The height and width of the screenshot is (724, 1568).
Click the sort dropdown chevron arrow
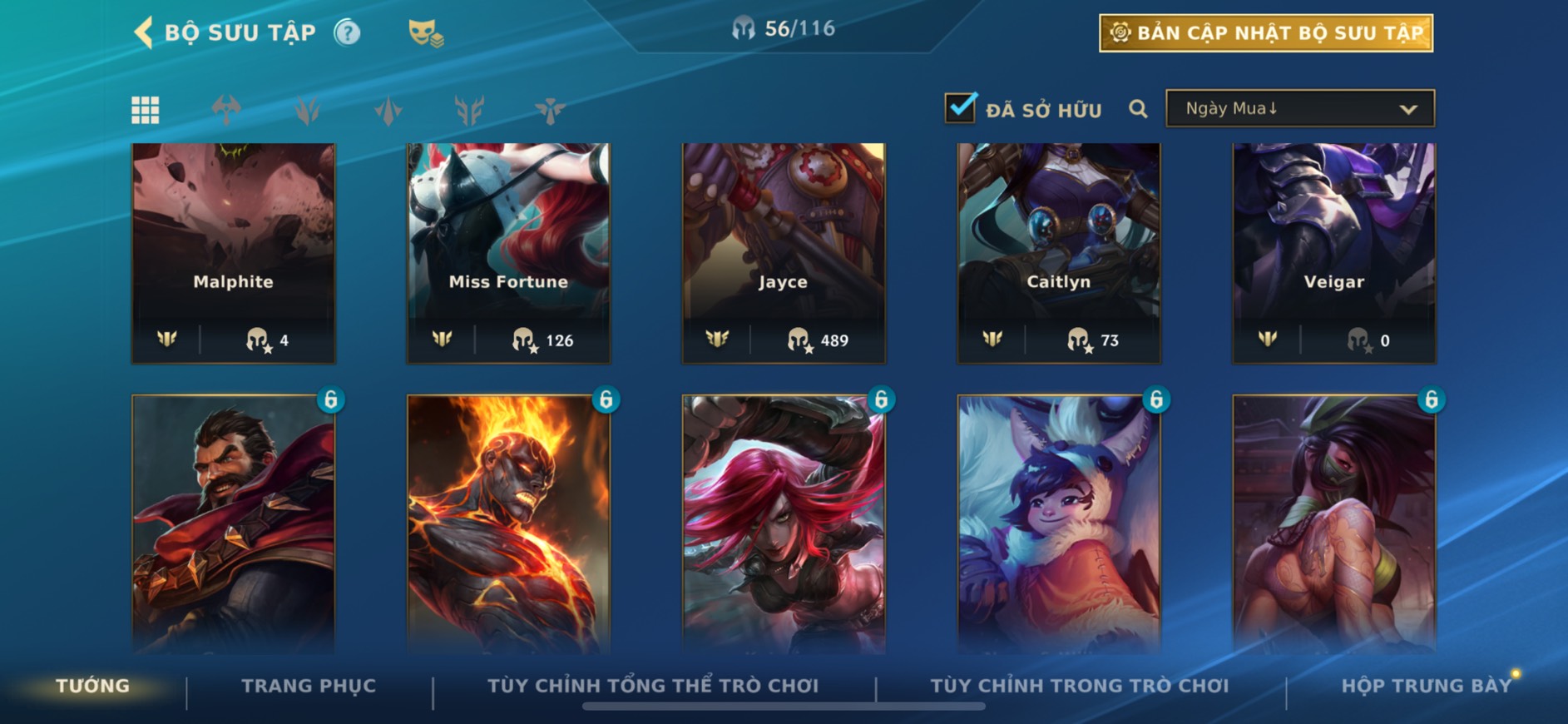click(x=1407, y=109)
